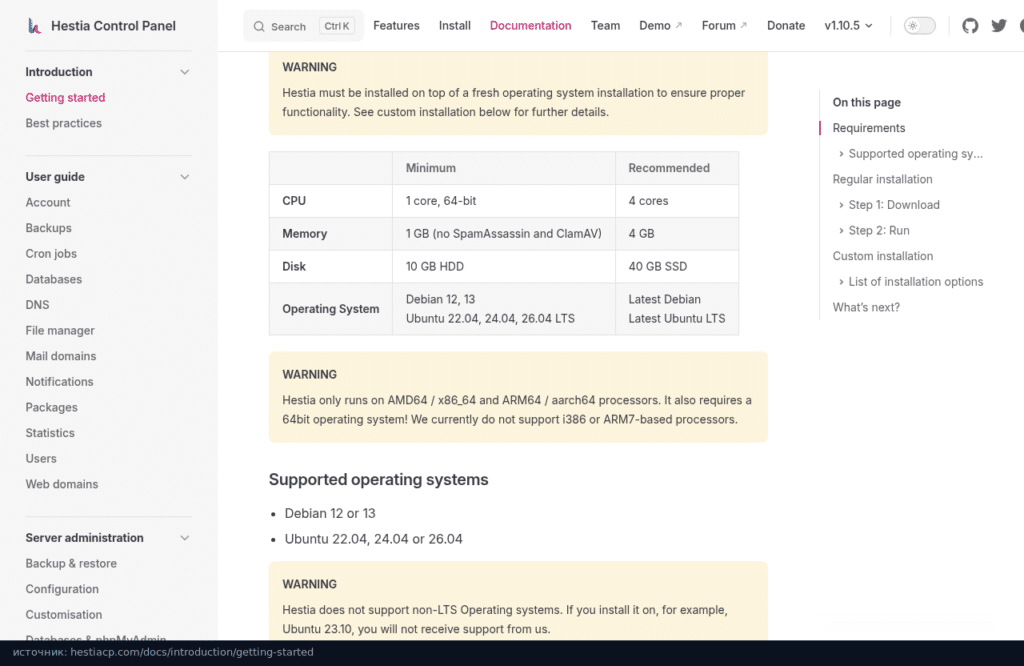
Task: Open the Twitter icon link
Action: coord(999,25)
